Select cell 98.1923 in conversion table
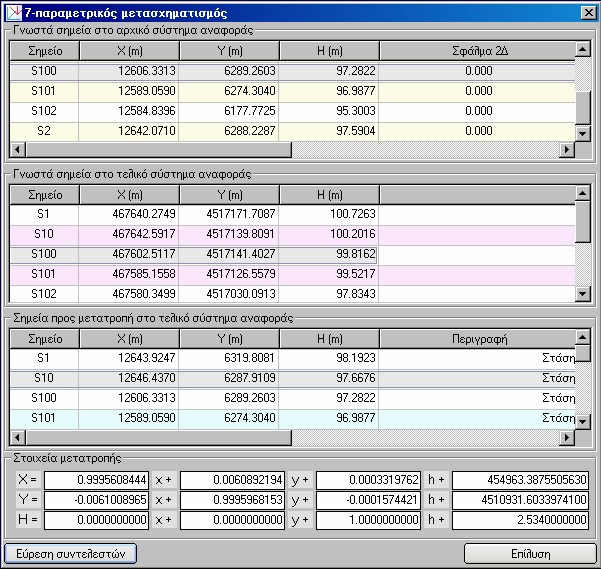 [329, 358]
